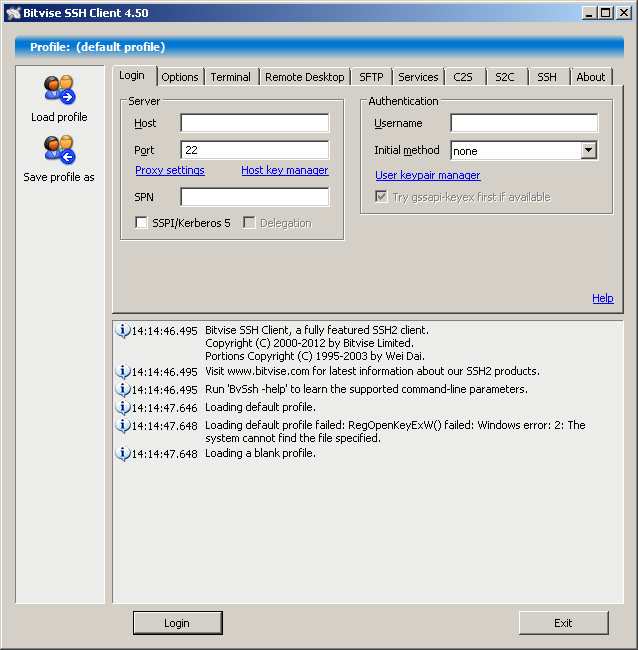Viewport: 638px width, 650px height.
Task: Click the Exit button
Action: click(563, 623)
